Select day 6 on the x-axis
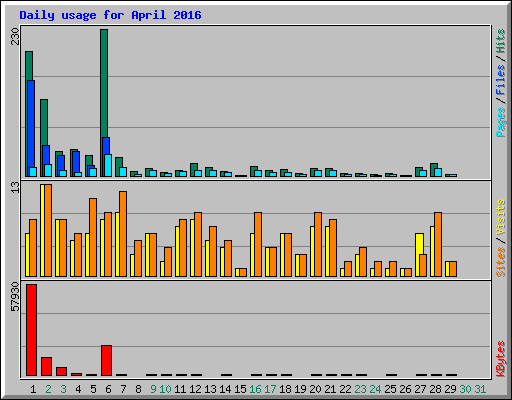The width and height of the screenshot is (512, 400). coord(108,389)
